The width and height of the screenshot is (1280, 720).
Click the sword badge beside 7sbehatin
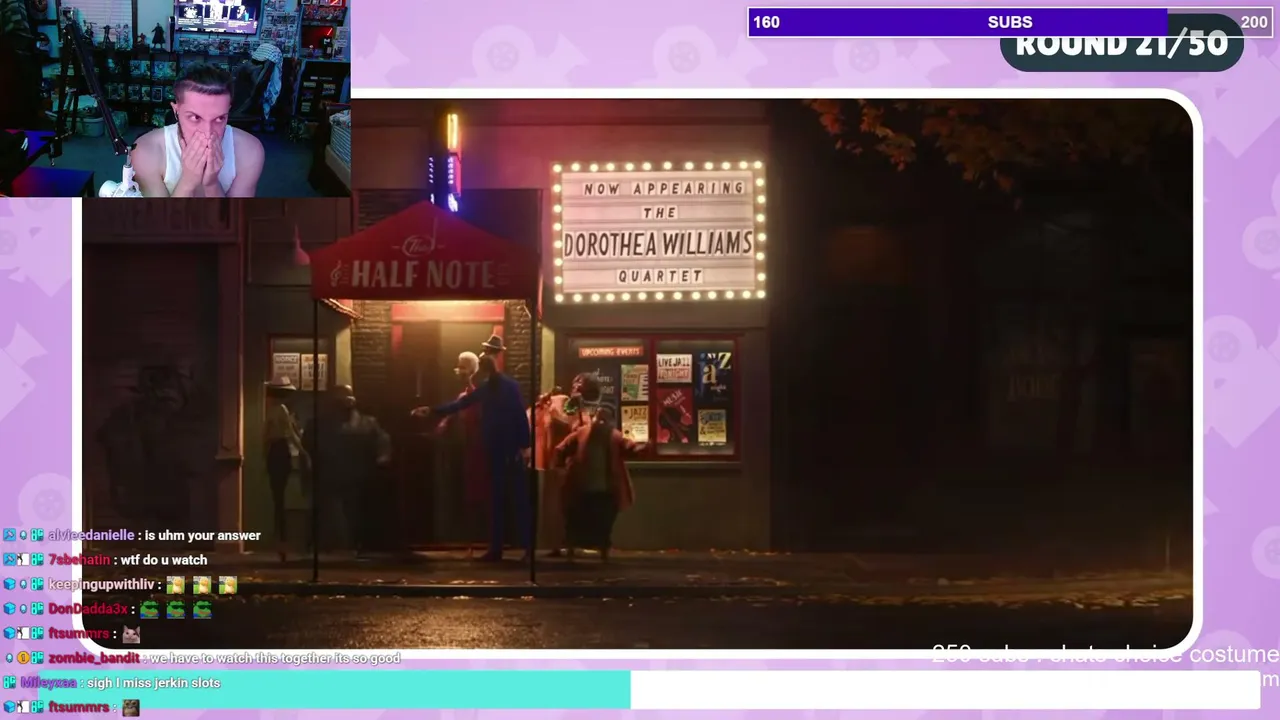click(x=9, y=560)
